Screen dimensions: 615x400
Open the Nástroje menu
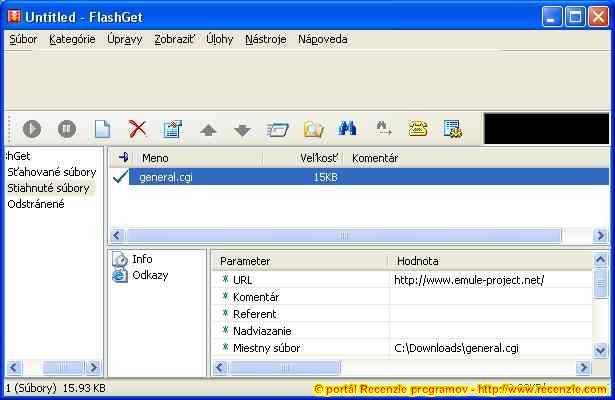(265, 40)
